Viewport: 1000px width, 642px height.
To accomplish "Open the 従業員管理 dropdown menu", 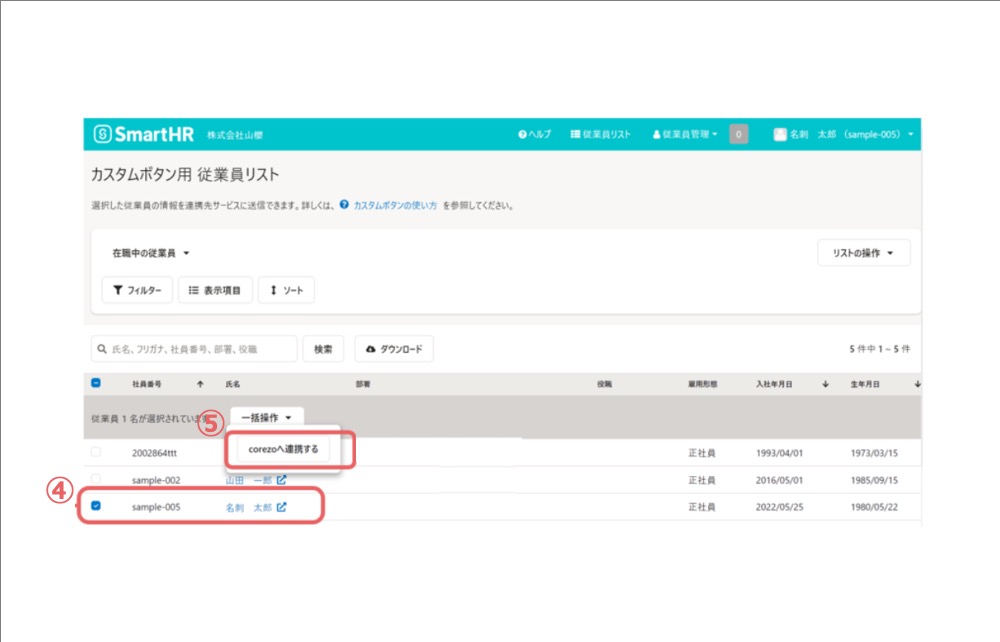I will [684, 134].
